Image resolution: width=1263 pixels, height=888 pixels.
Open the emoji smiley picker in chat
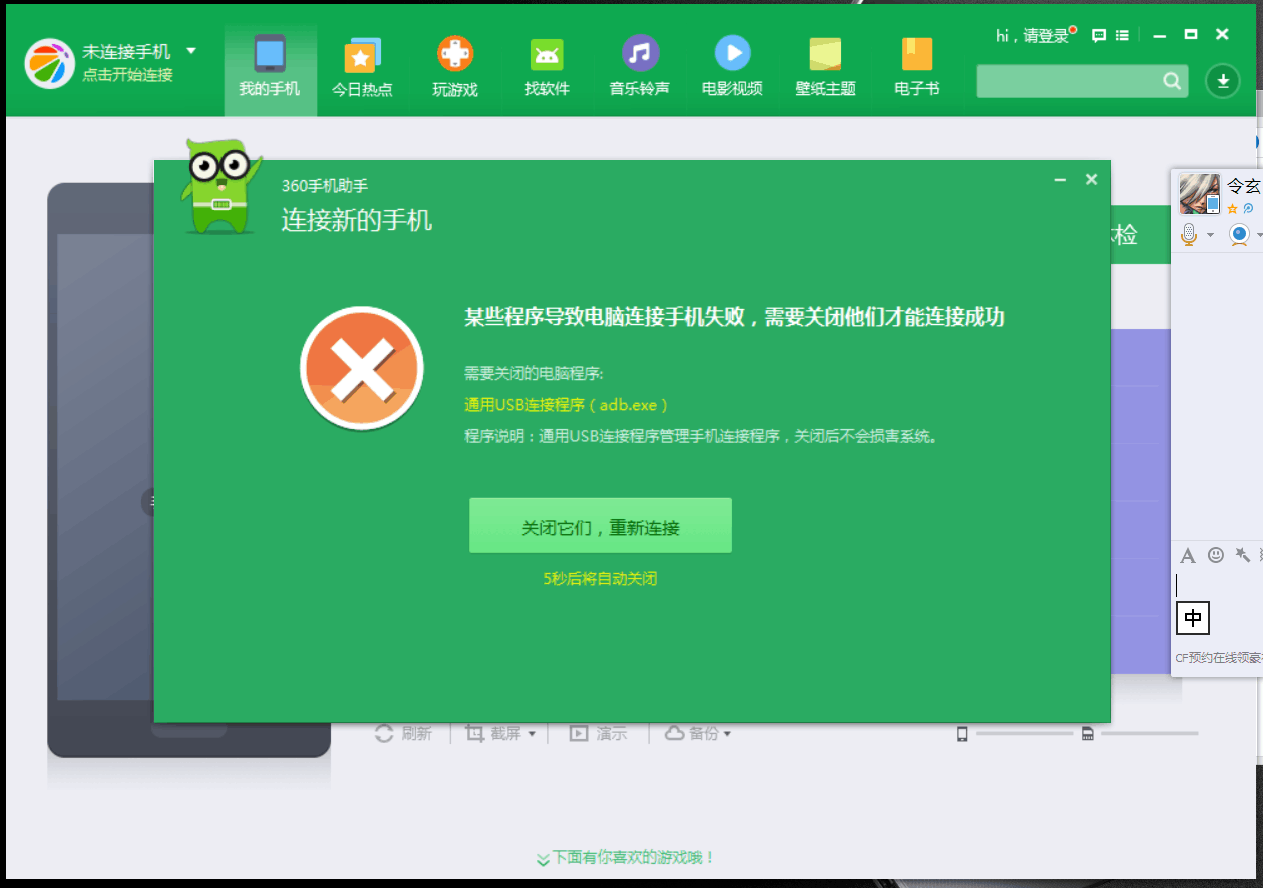pyautogui.click(x=1216, y=555)
